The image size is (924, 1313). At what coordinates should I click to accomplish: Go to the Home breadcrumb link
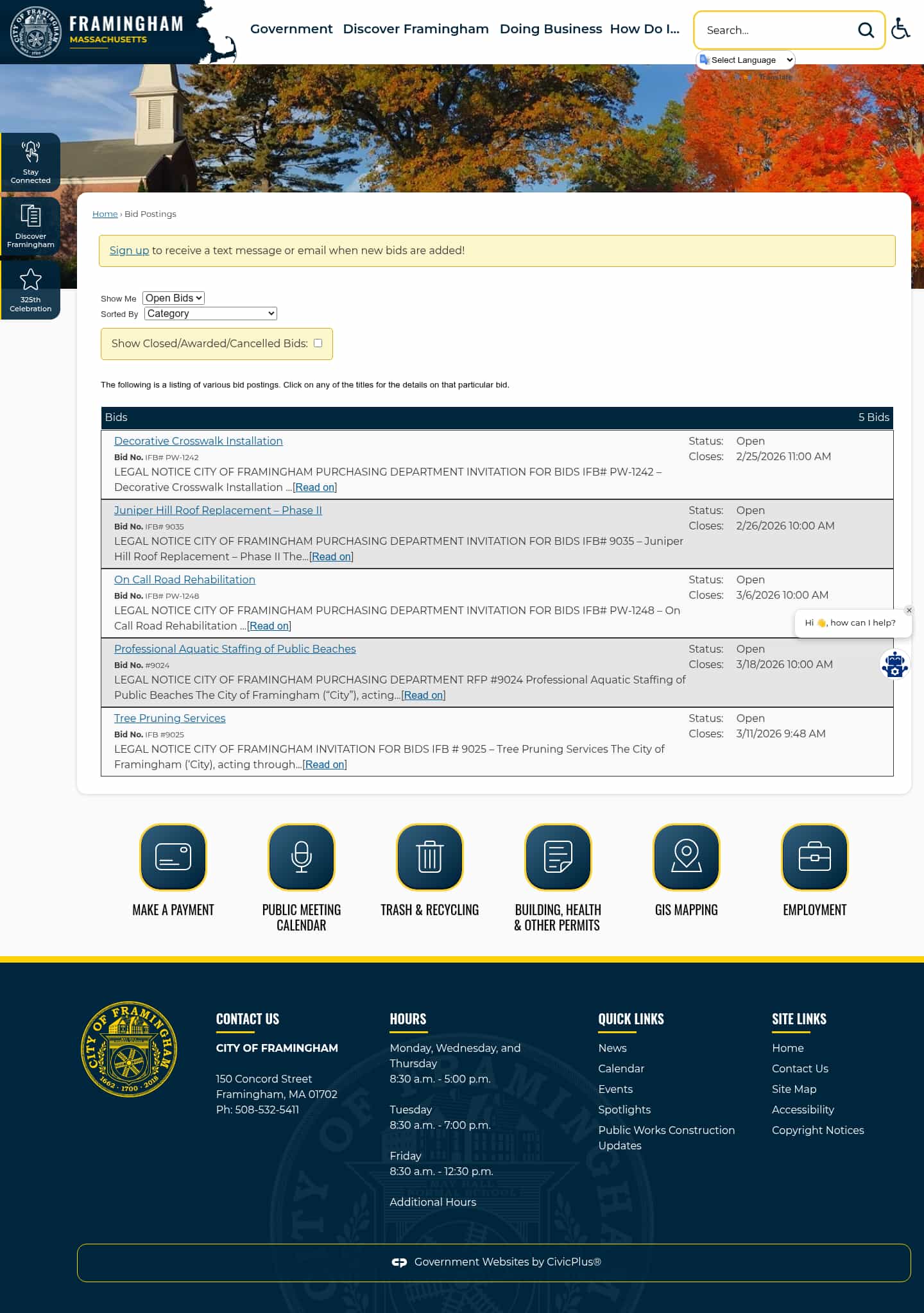105,214
